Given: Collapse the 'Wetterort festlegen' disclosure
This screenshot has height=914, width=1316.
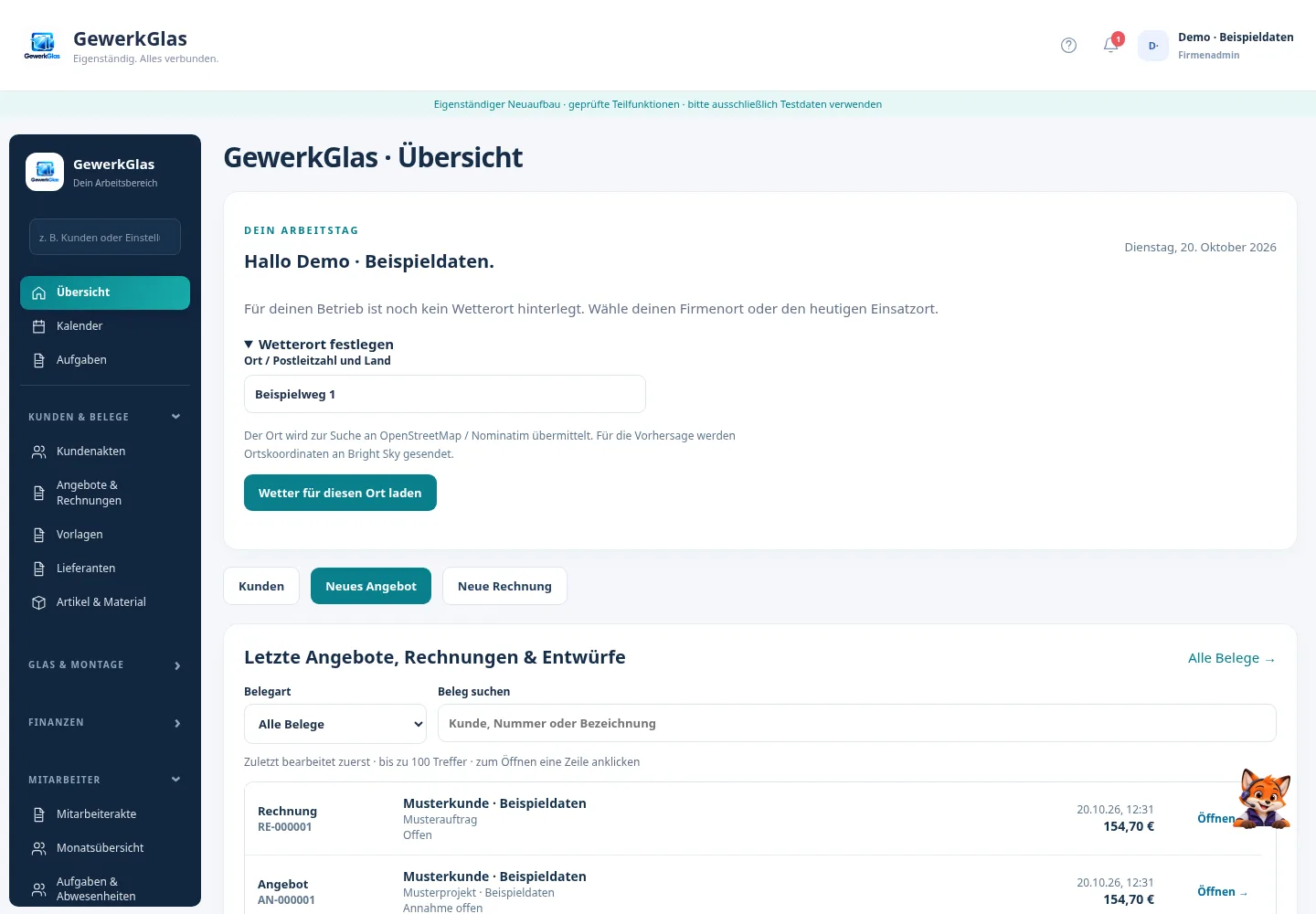Looking at the screenshot, I should (319, 345).
